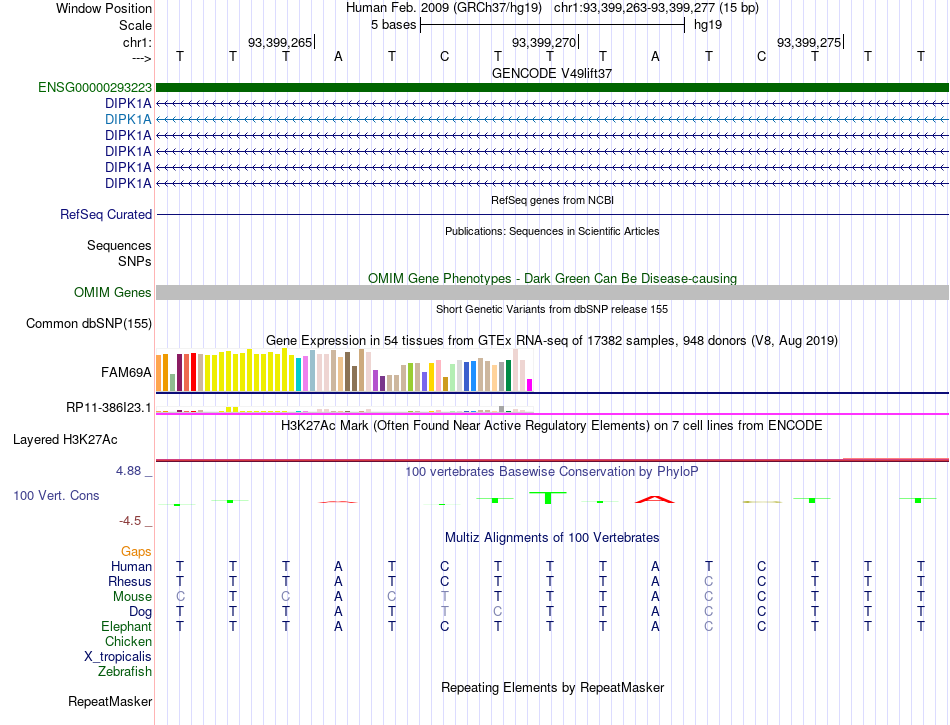Click the GENCODE V49lift37 track title

pos(552,73)
